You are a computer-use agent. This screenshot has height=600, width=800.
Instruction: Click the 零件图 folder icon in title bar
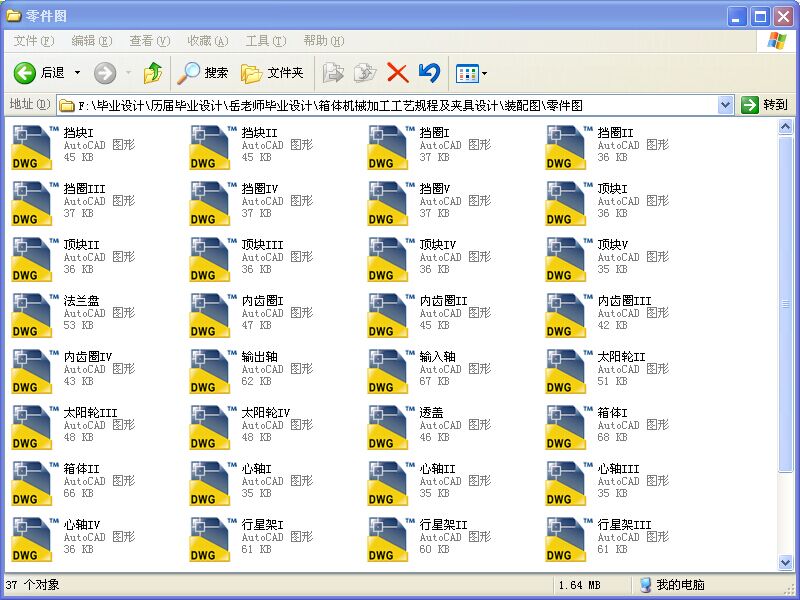pyautogui.click(x=13, y=16)
